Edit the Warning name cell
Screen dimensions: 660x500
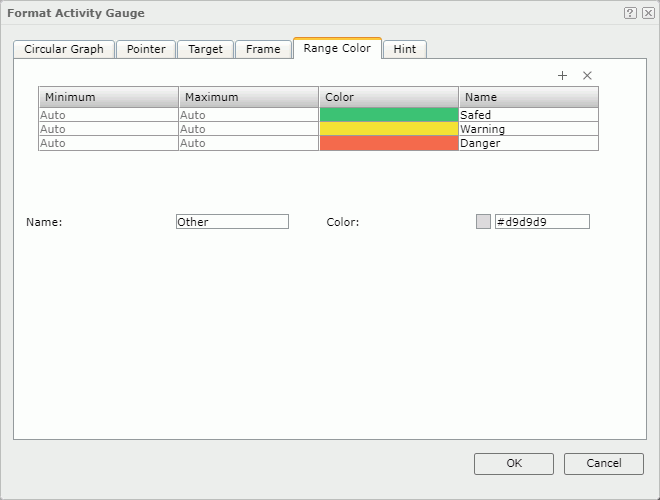tap(528, 129)
